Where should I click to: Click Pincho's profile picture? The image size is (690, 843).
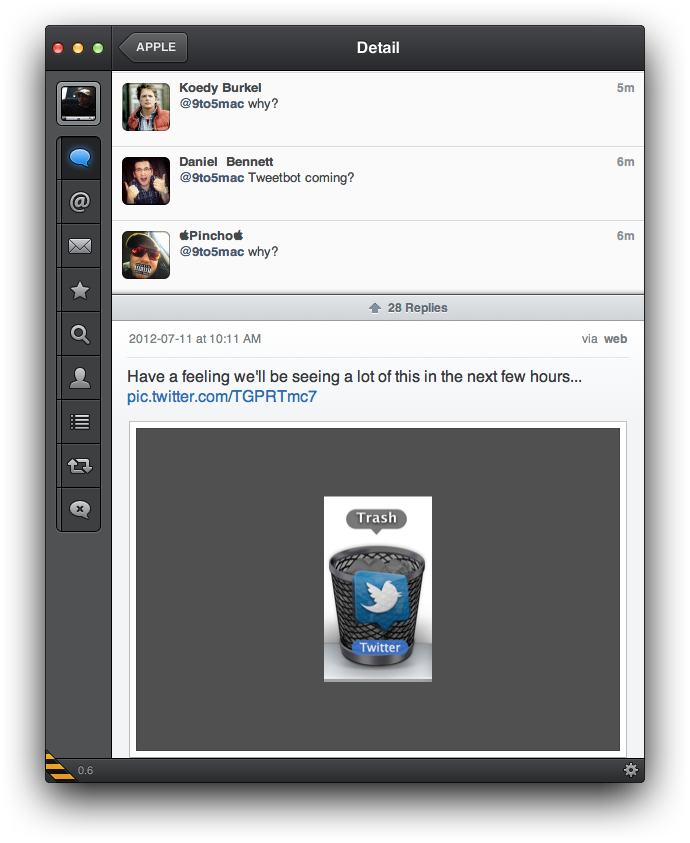coord(146,255)
